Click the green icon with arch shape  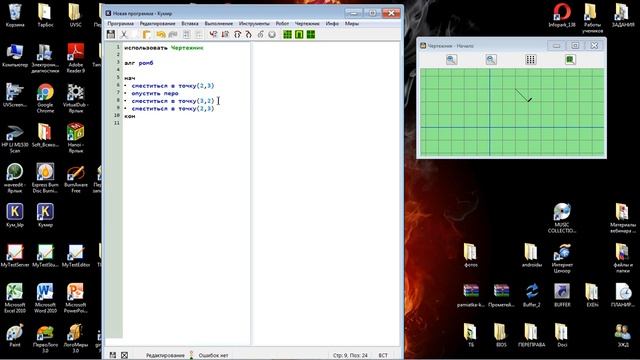coord(299,35)
